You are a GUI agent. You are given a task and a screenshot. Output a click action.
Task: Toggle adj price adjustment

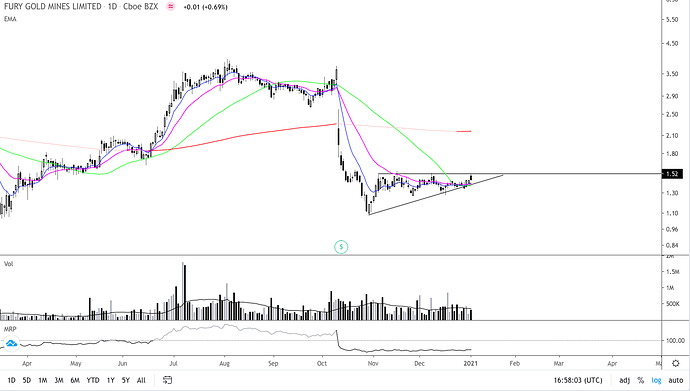coord(624,380)
